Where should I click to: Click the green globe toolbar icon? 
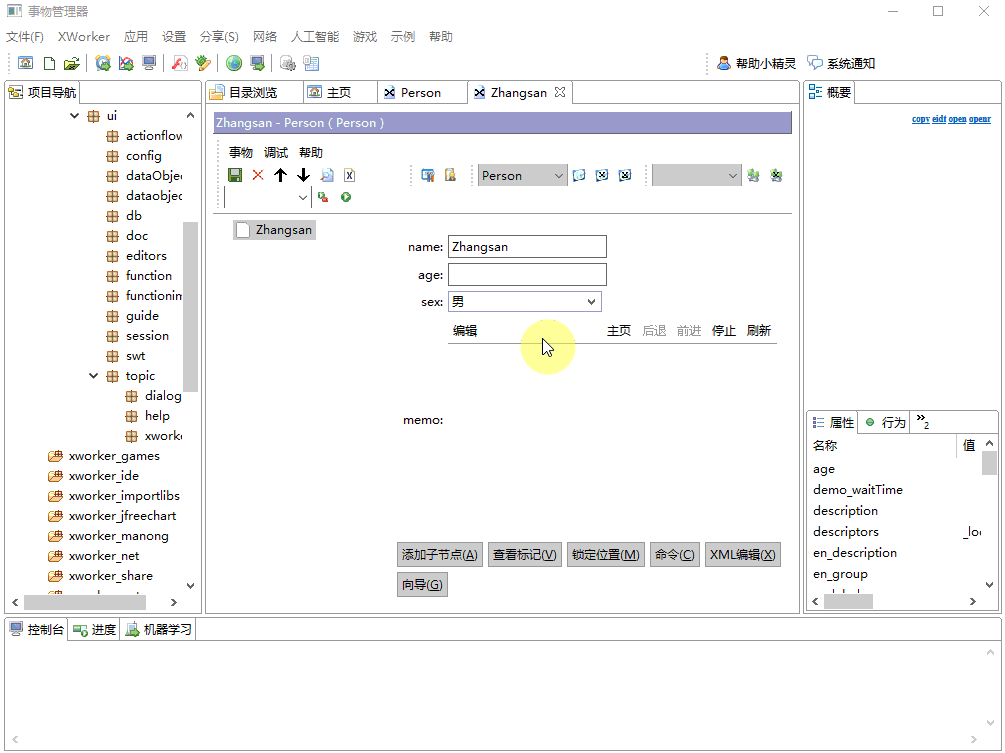[234, 63]
